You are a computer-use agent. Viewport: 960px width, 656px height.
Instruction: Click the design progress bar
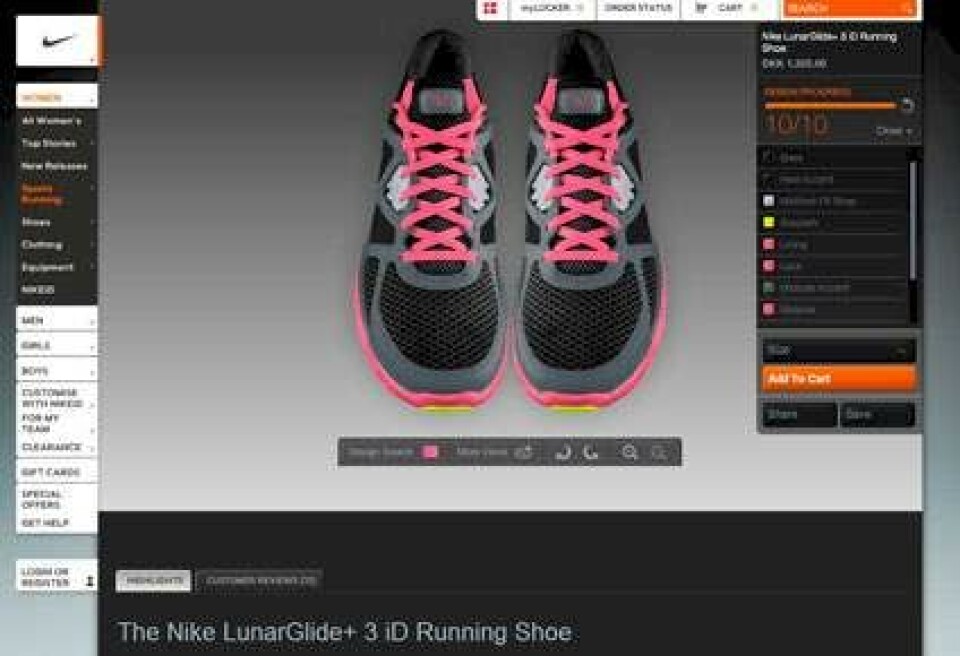[830, 106]
